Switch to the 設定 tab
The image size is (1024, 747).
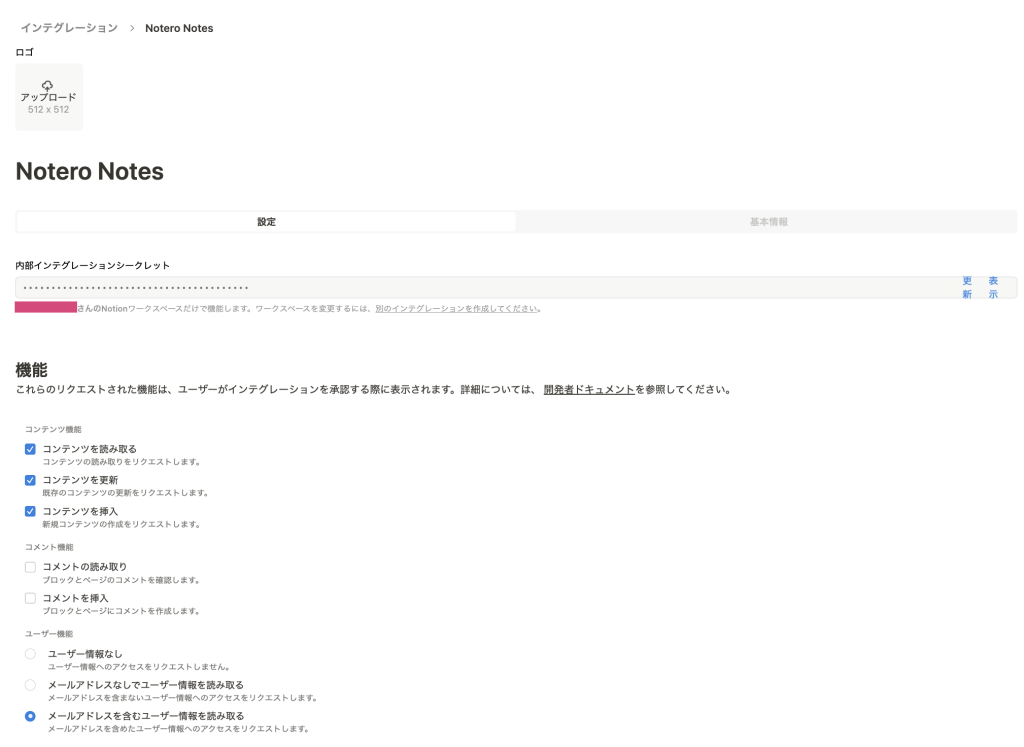coord(266,222)
